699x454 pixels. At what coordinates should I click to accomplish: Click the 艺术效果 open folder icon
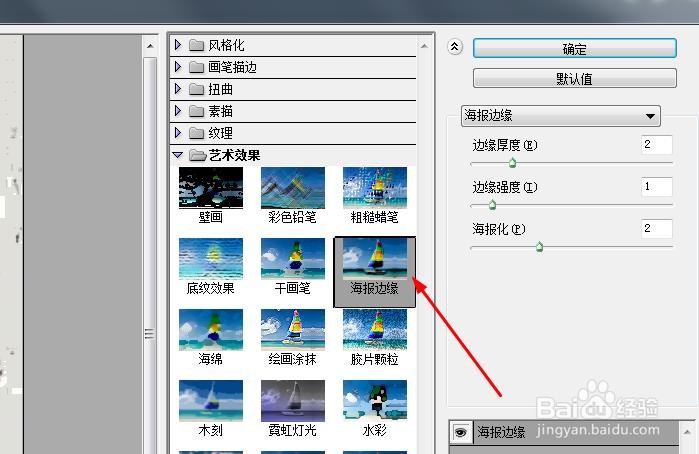tap(197, 155)
